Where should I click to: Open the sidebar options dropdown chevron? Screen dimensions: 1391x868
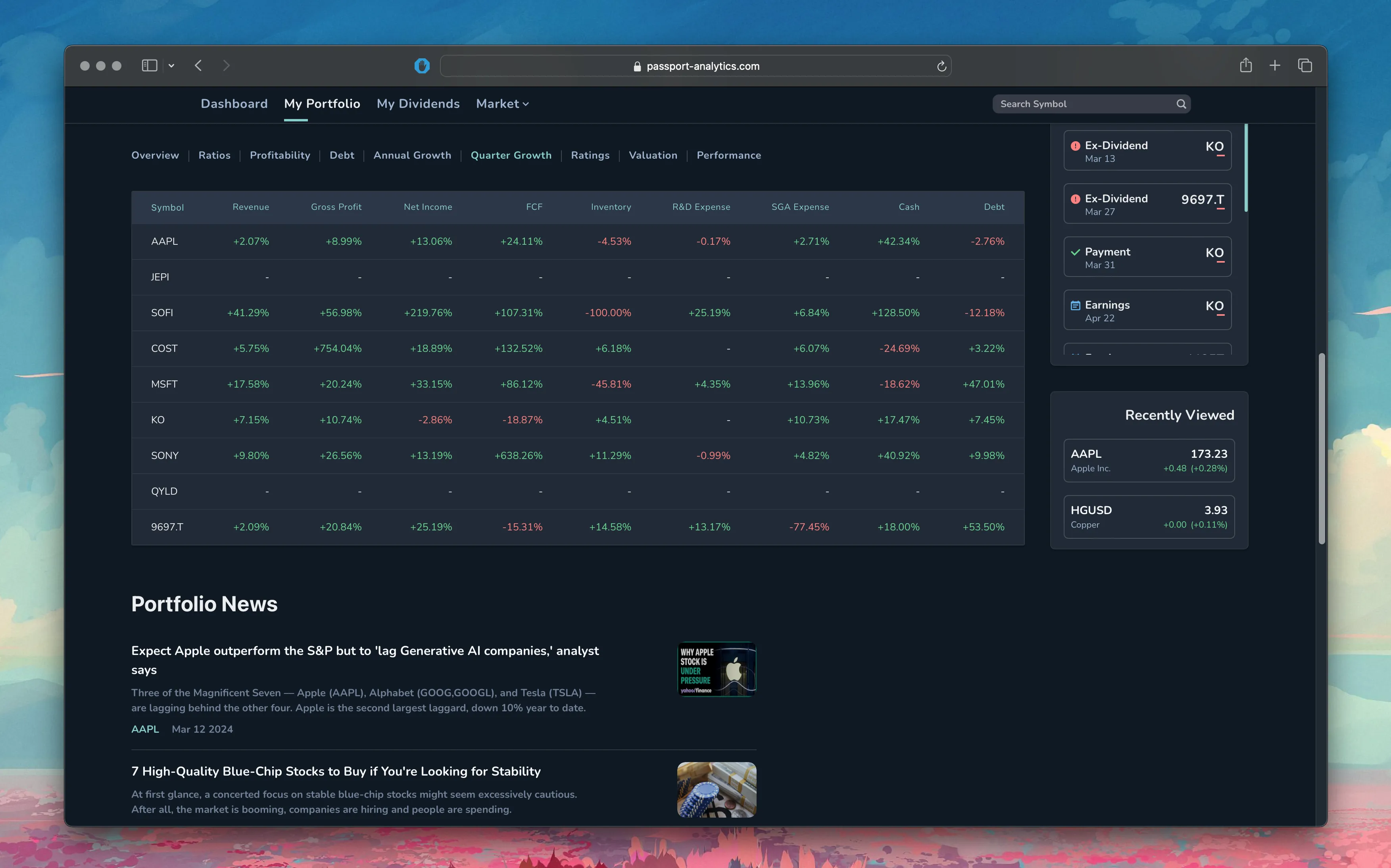pyautogui.click(x=171, y=66)
